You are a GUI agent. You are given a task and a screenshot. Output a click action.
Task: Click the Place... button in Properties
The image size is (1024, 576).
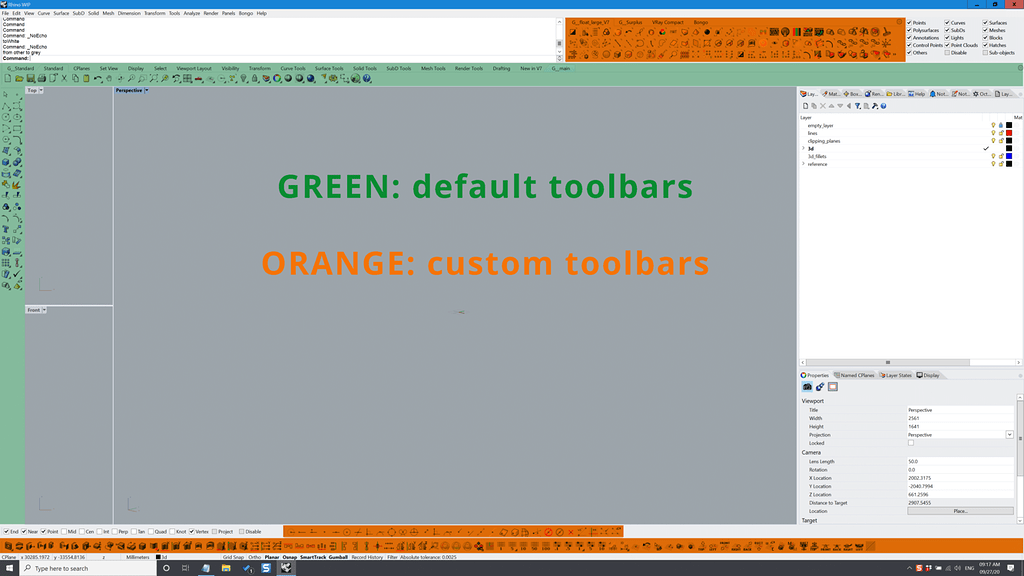point(960,511)
